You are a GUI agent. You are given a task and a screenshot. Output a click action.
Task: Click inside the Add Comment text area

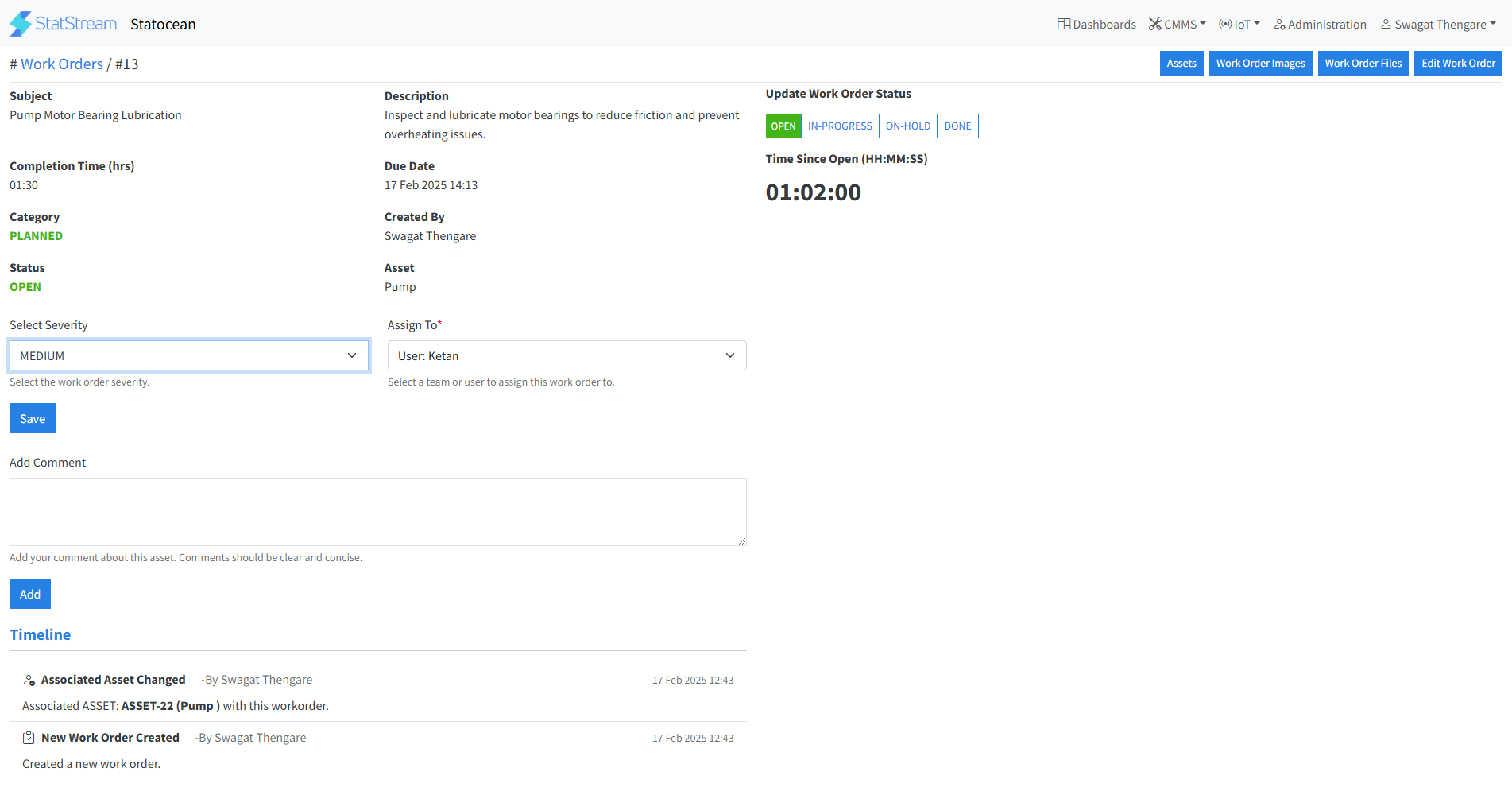[x=377, y=512]
